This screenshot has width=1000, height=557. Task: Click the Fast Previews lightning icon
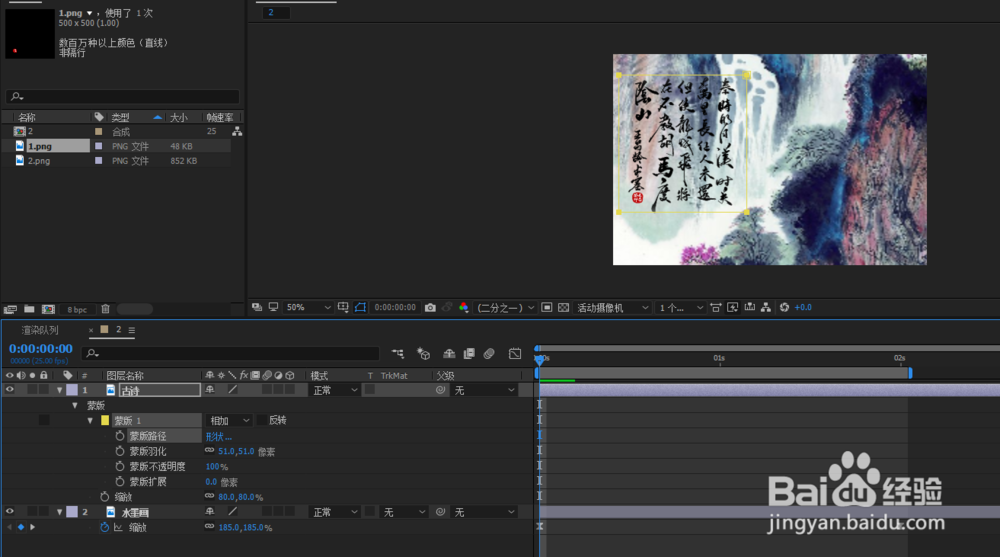click(733, 308)
